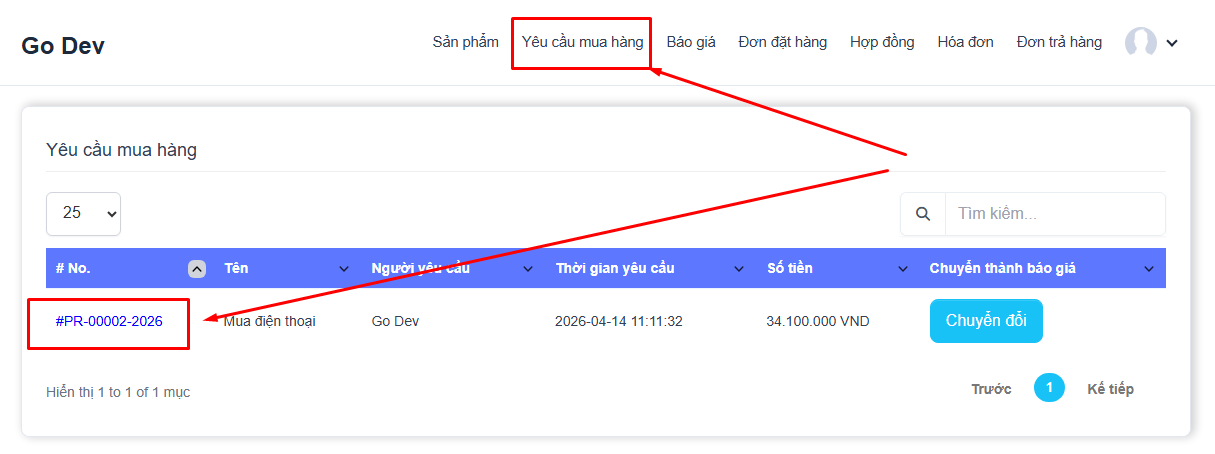Sort by Số tiền column

coord(903,269)
